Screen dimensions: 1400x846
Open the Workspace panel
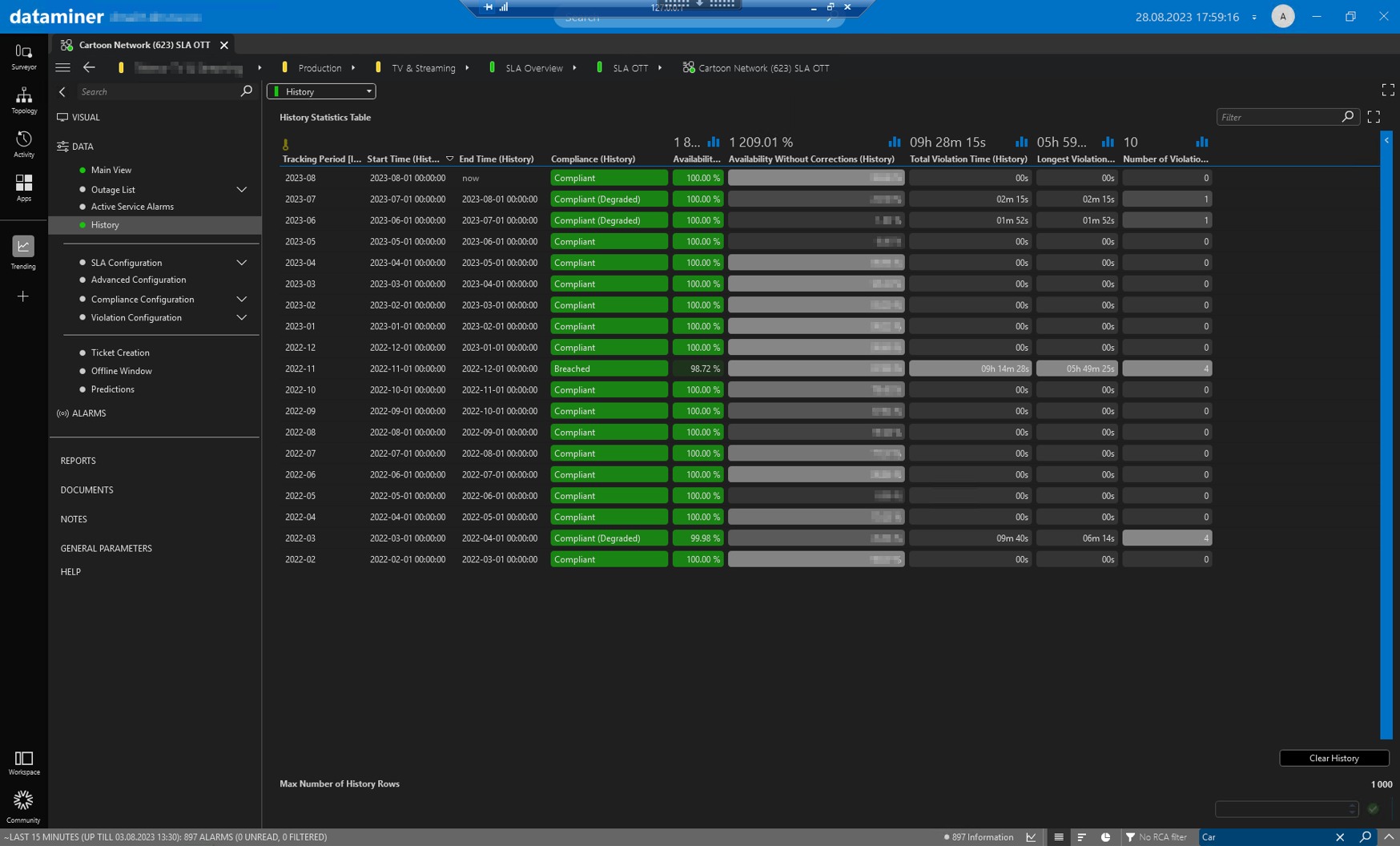point(23,763)
